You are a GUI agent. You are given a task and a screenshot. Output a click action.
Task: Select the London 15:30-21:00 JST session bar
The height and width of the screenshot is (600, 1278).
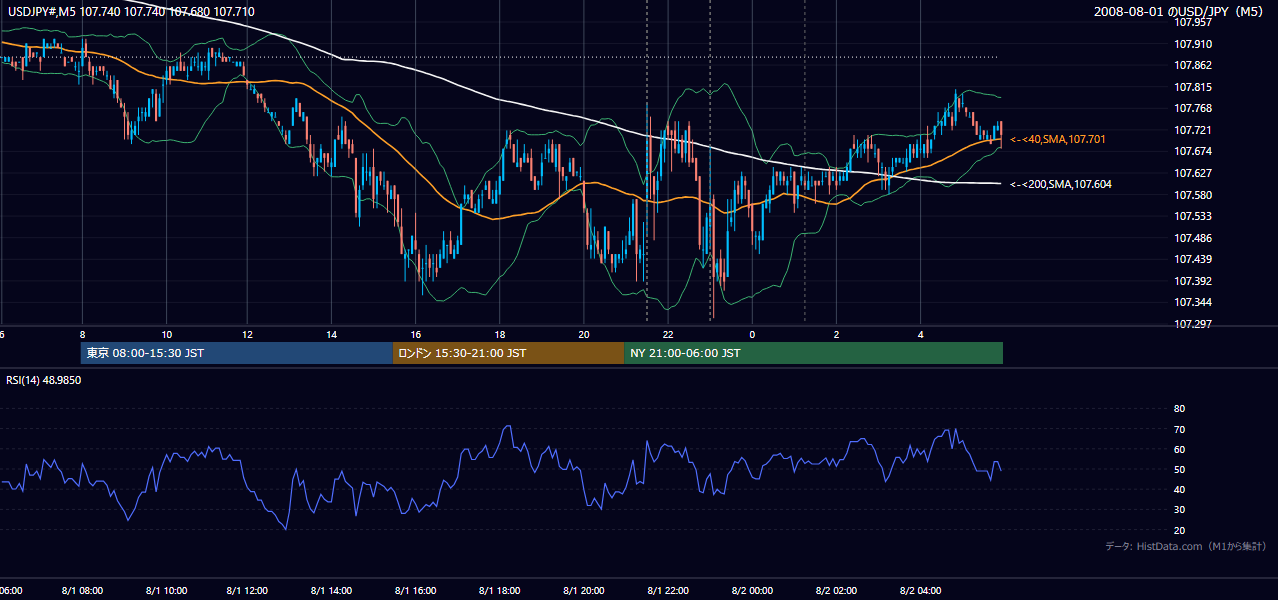[x=508, y=353]
